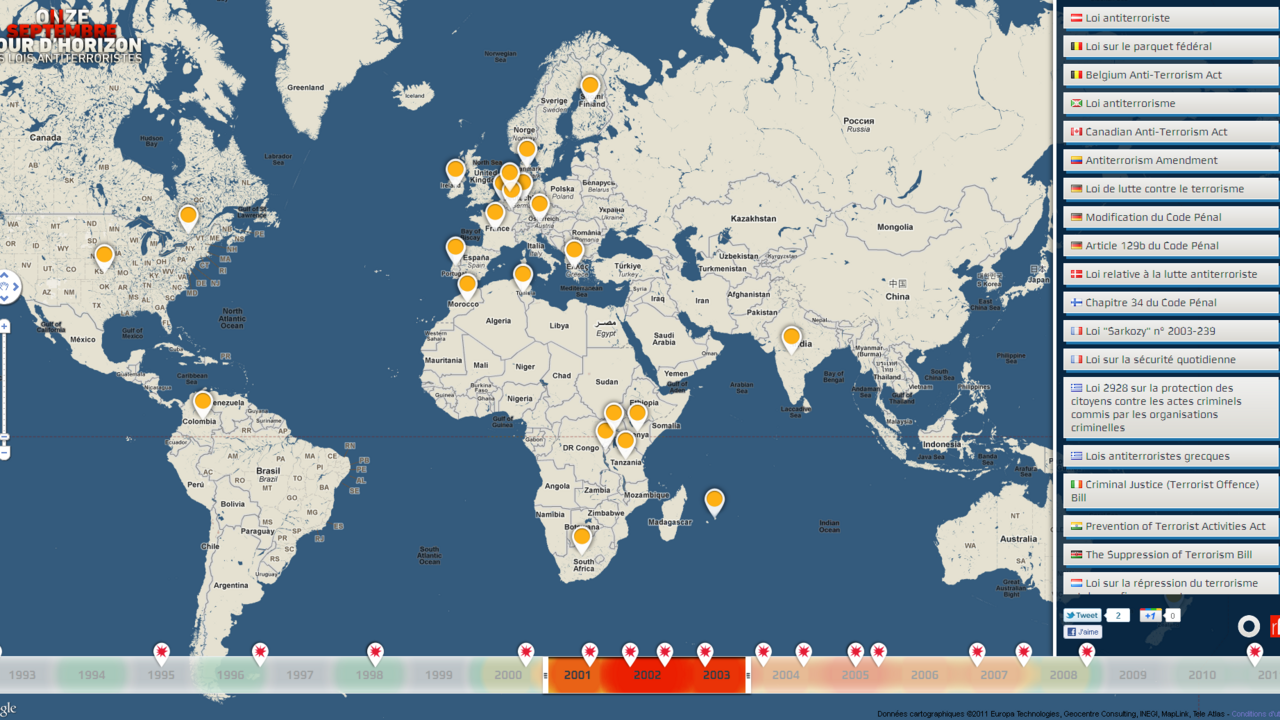
Task: Select the Canadian Anti-Terrorism Act entry
Action: coord(1169,131)
